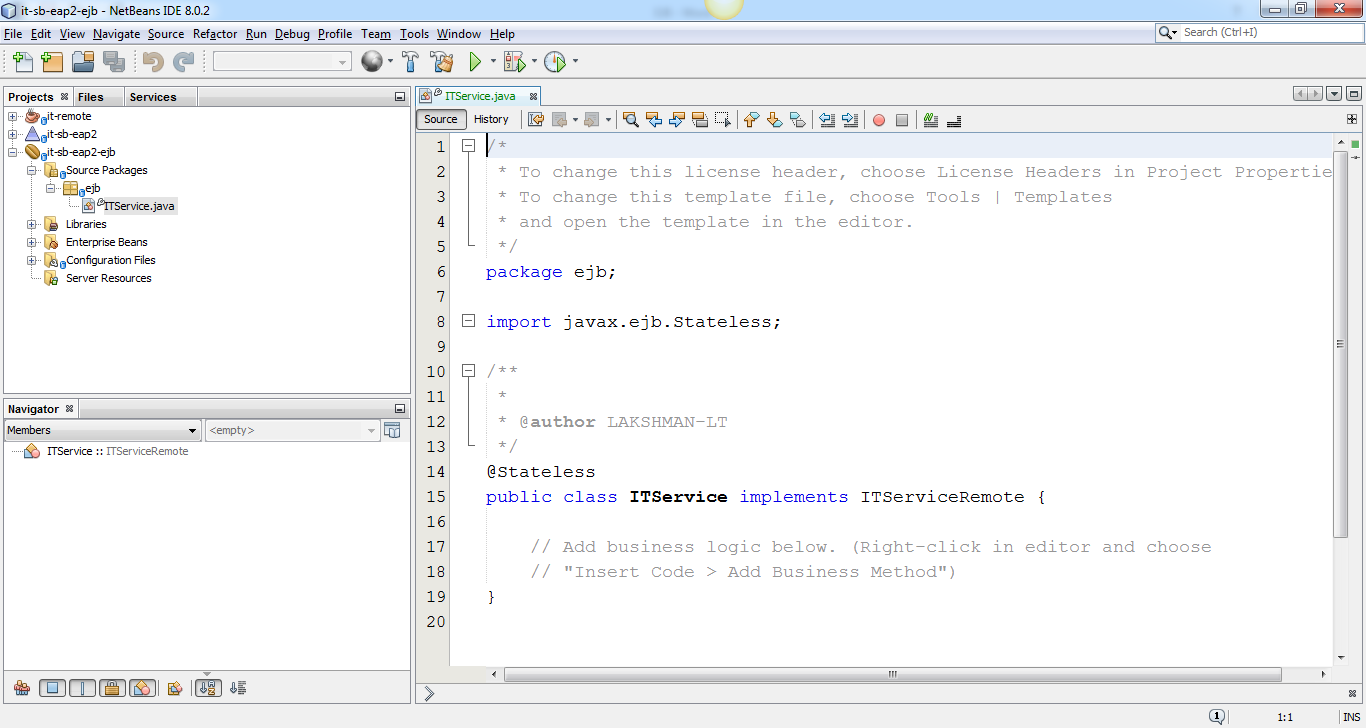1366x728 pixels.
Task: Build project with the hammer icon
Action: [x=410, y=62]
